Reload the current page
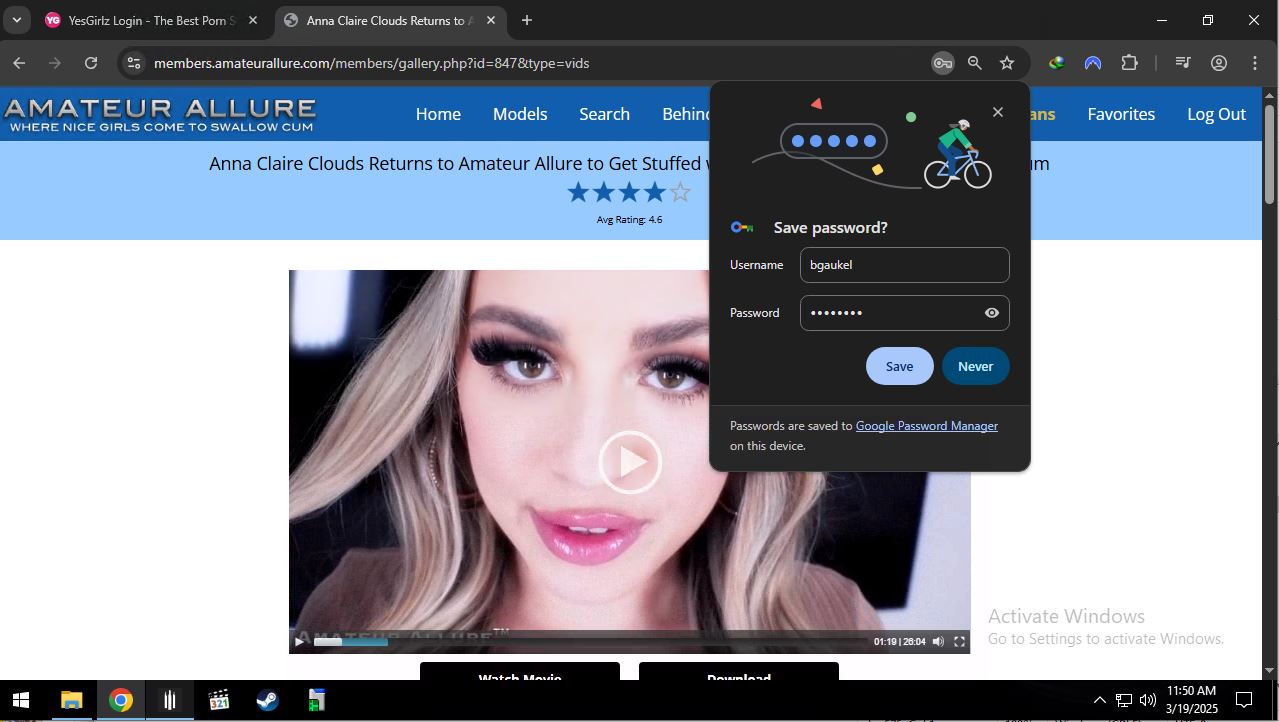1279x722 pixels. click(91, 63)
